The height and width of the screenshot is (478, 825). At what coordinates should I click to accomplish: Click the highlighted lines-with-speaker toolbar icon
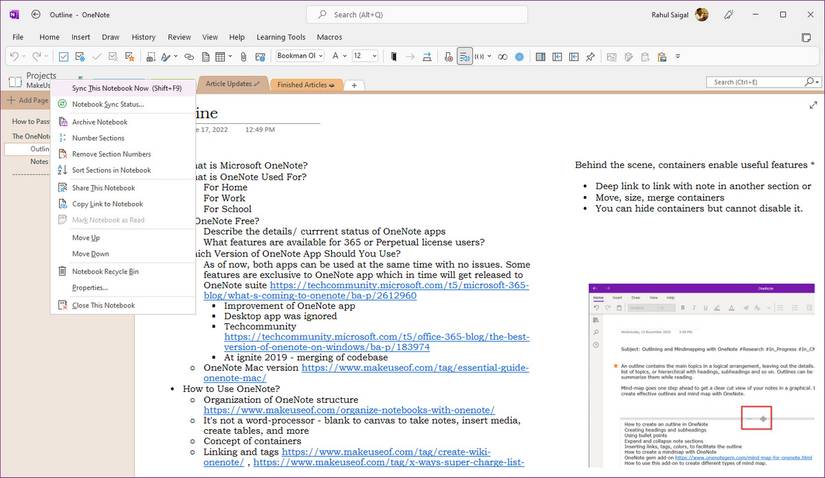[x=465, y=56]
